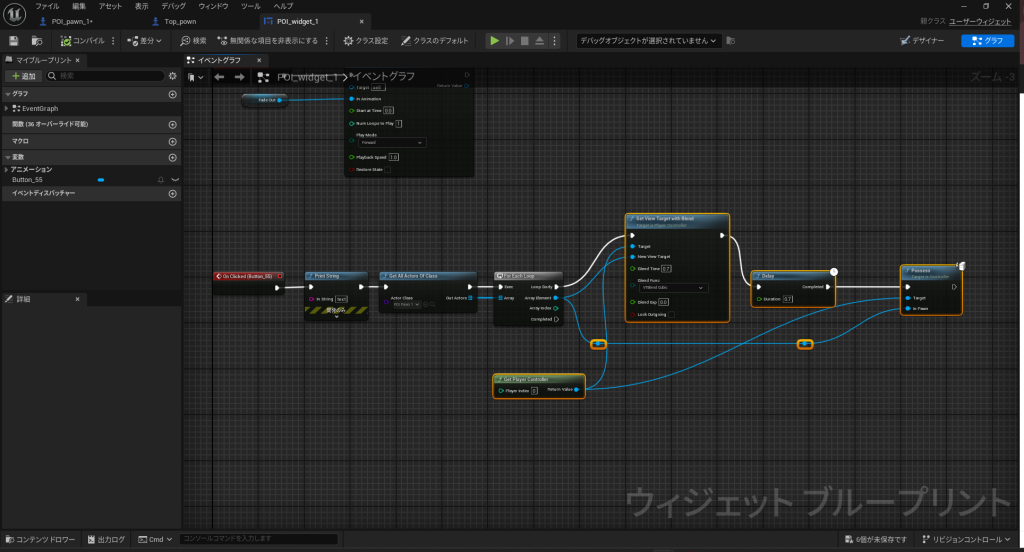Click the Browse to asset icon
Screen dimensions: 1024x552
(37, 41)
